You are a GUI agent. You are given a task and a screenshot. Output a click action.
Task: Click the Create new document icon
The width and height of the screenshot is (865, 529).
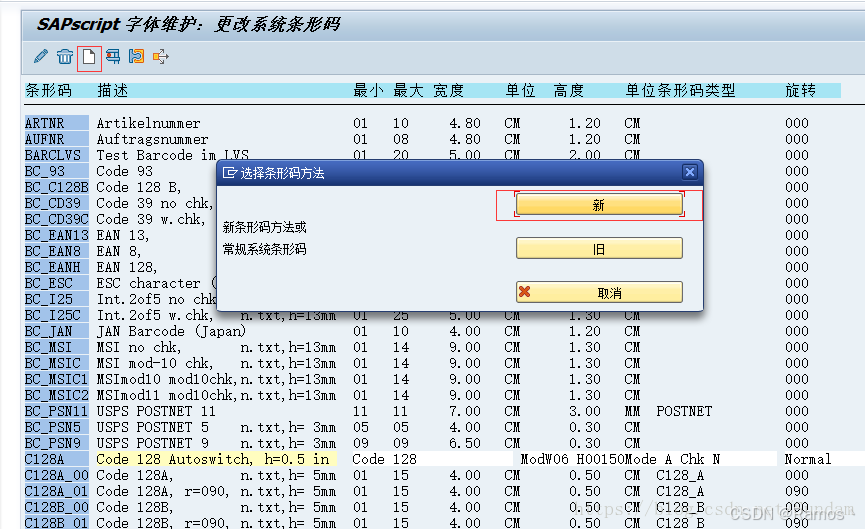pyautogui.click(x=89, y=56)
